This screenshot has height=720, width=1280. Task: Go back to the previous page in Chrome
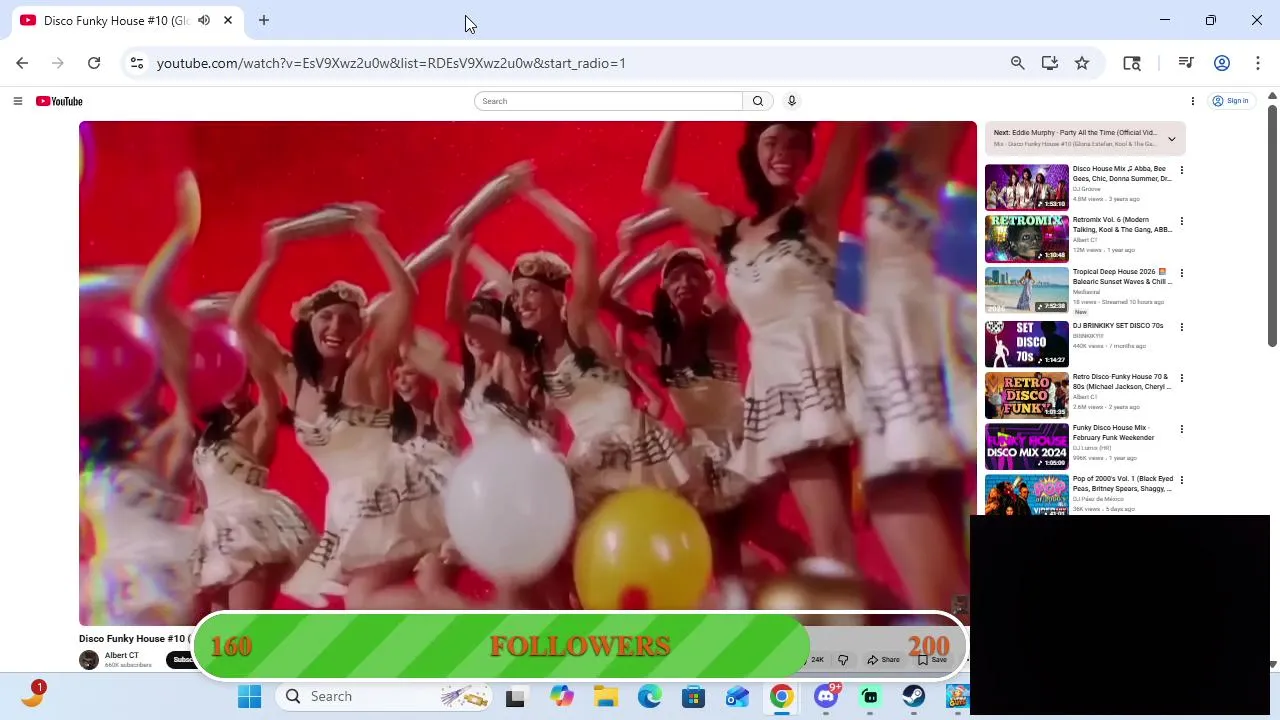(x=22, y=63)
